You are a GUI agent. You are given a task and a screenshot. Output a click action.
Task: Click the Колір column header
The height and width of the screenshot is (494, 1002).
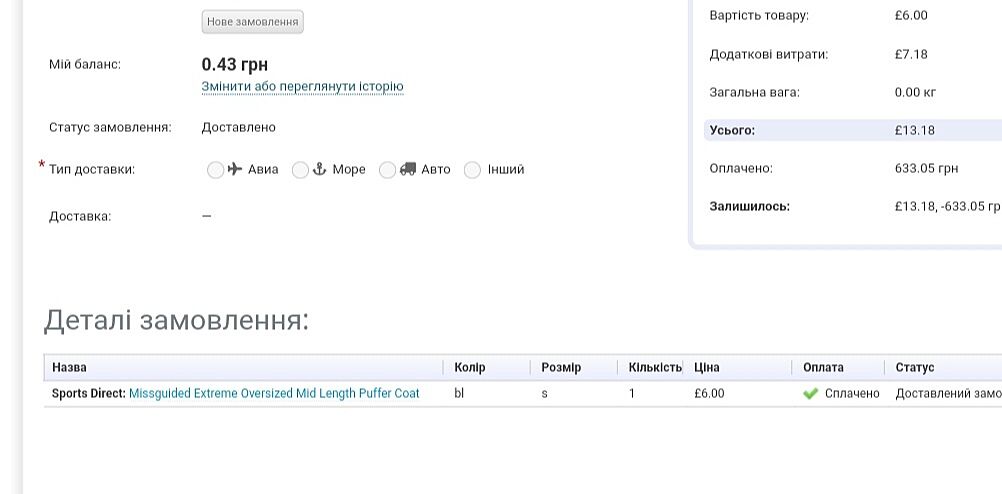point(469,368)
